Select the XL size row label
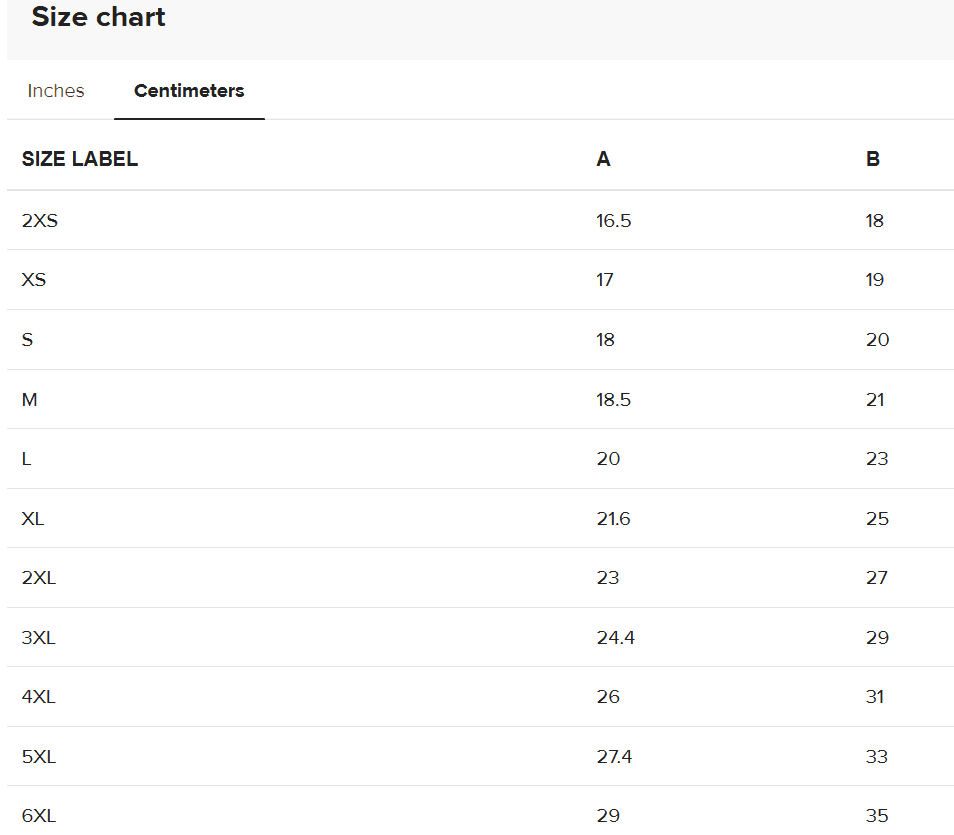954x835 pixels. [33, 519]
